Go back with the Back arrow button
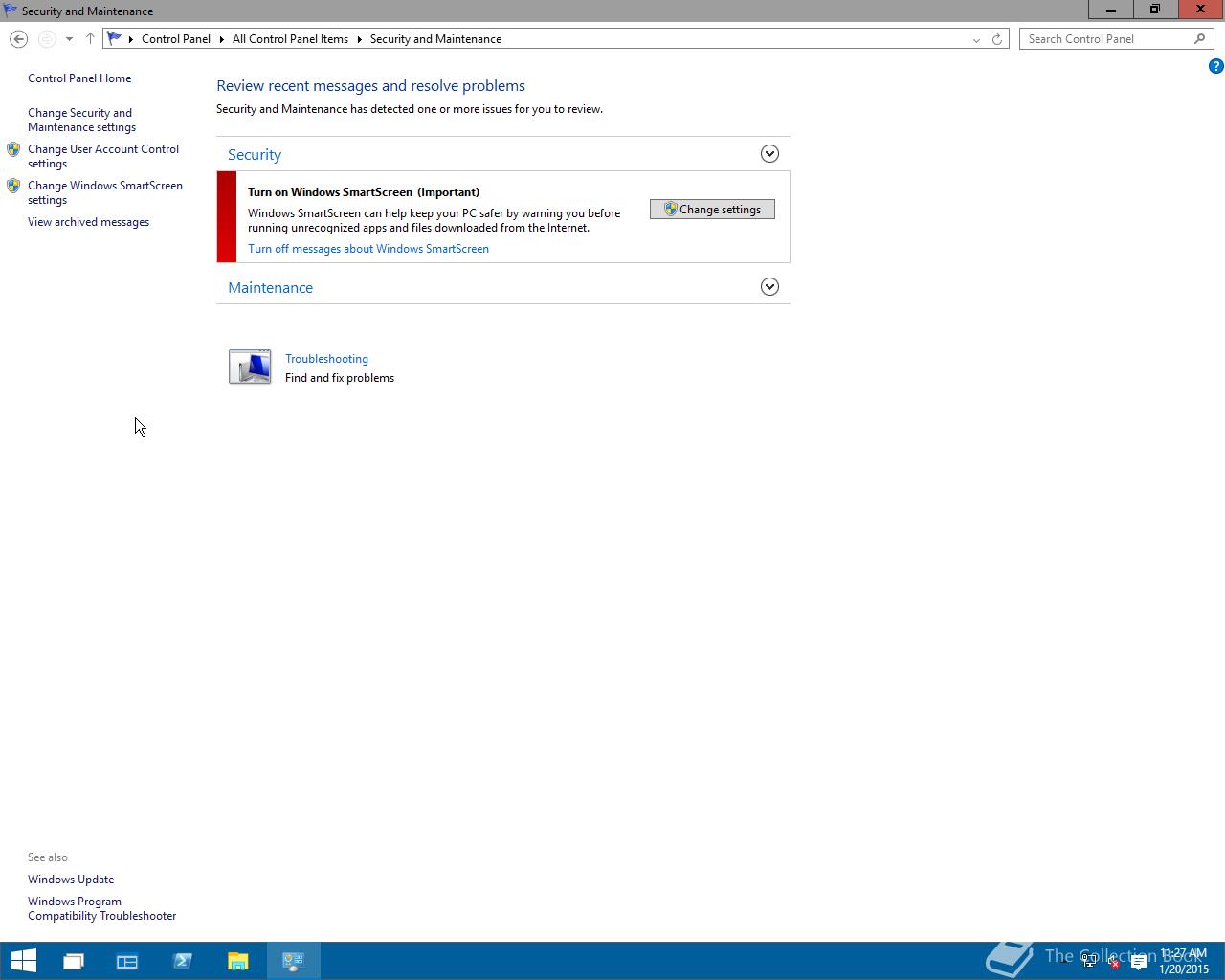1225x980 pixels. coord(18,39)
